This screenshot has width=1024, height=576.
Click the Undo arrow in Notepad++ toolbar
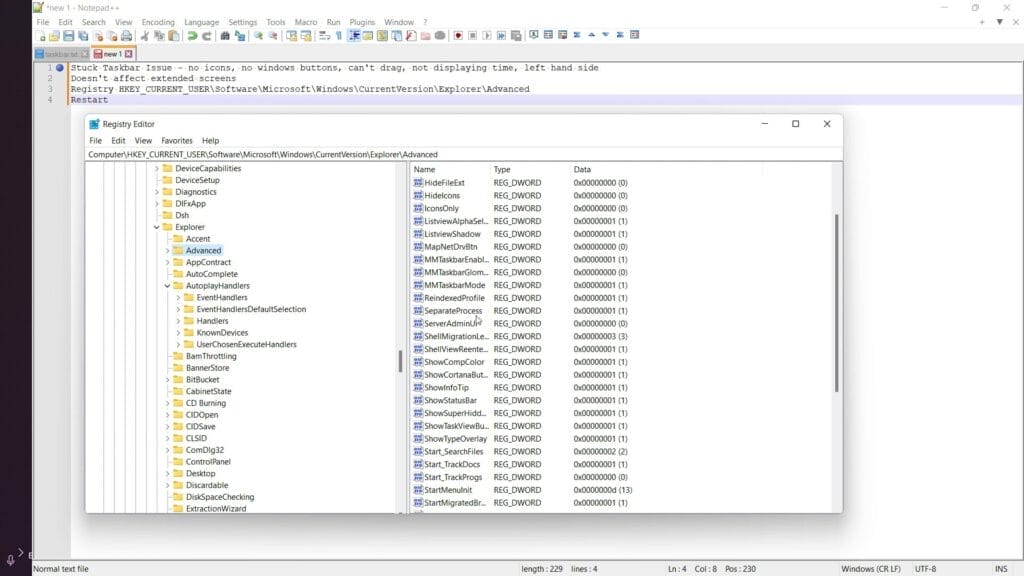click(x=192, y=36)
